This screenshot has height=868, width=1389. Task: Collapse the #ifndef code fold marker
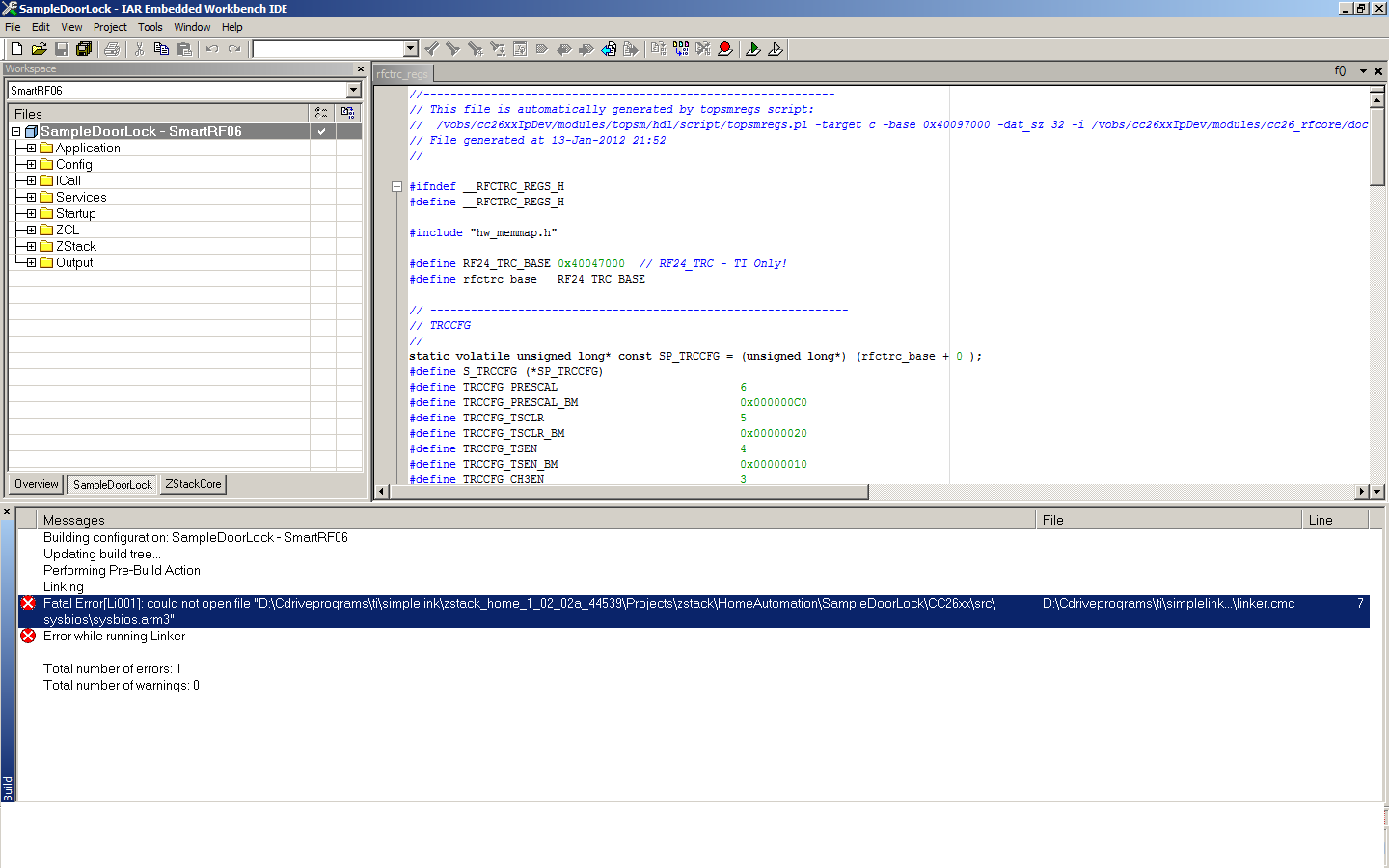396,187
